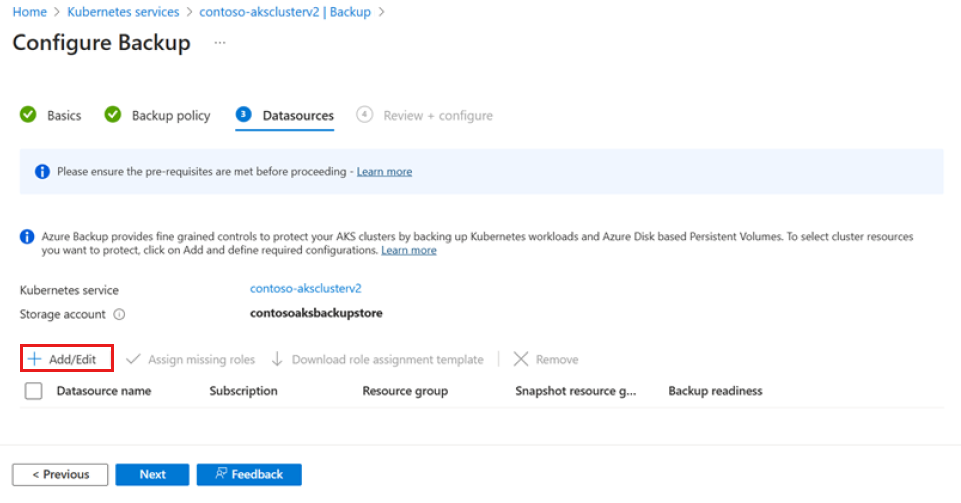Click the Assign missing roles checkmark icon
Image resolution: width=961 pixels, height=503 pixels.
point(133,359)
